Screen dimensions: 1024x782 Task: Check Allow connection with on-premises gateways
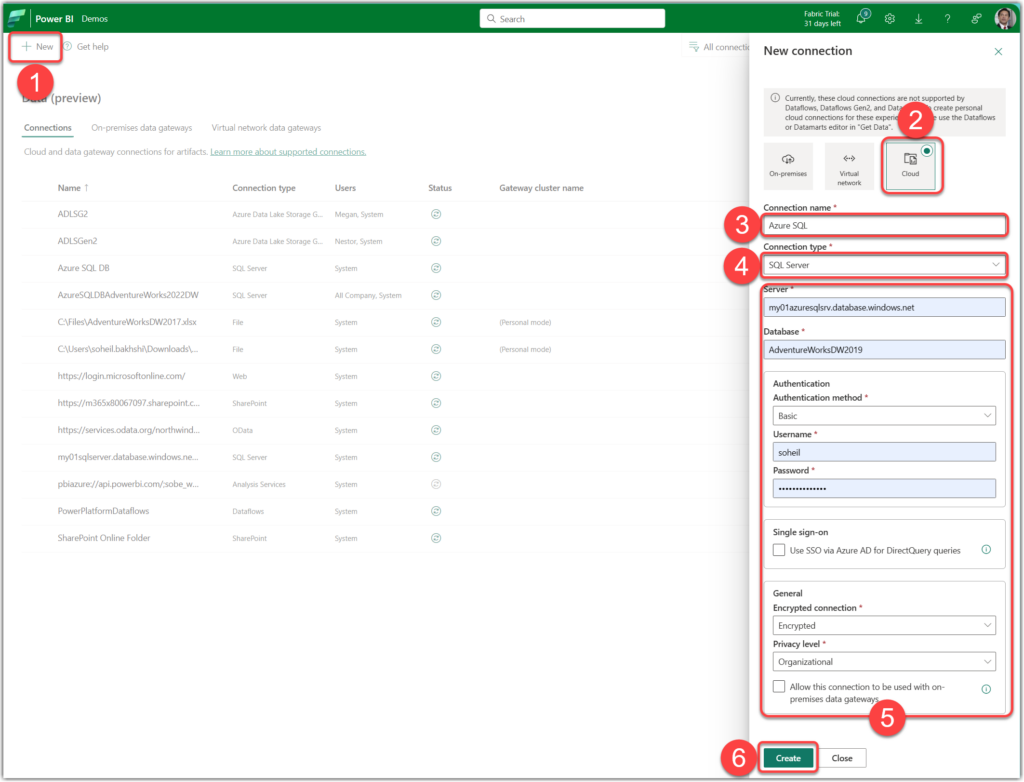(x=779, y=687)
